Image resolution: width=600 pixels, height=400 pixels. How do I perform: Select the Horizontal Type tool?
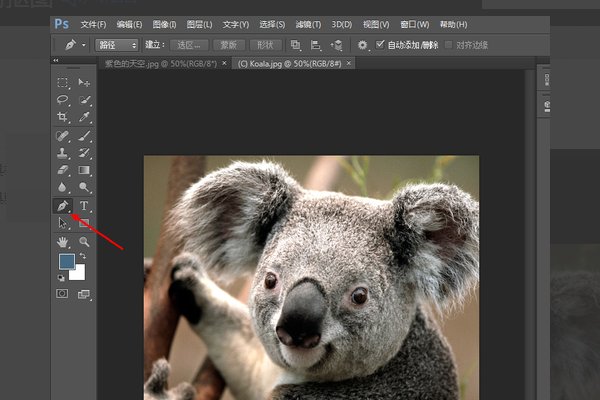[x=84, y=206]
